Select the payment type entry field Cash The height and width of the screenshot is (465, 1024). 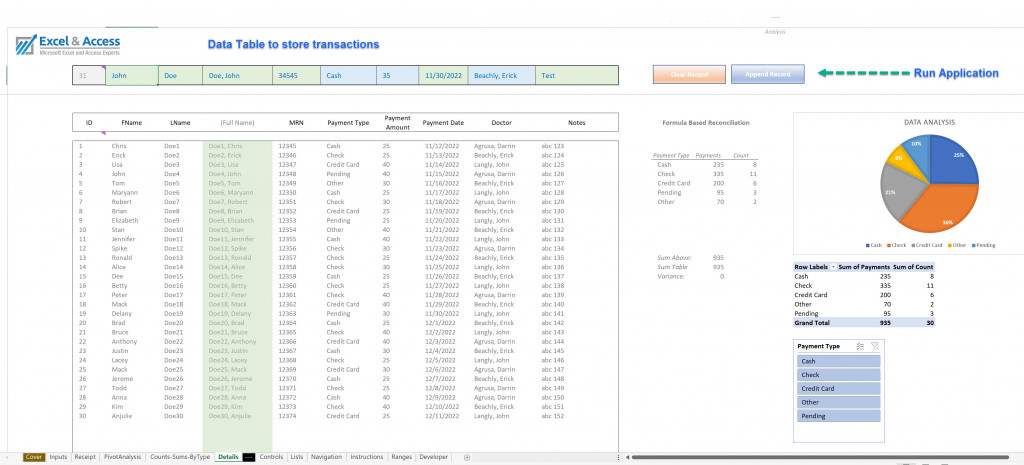pyautogui.click(x=349, y=75)
